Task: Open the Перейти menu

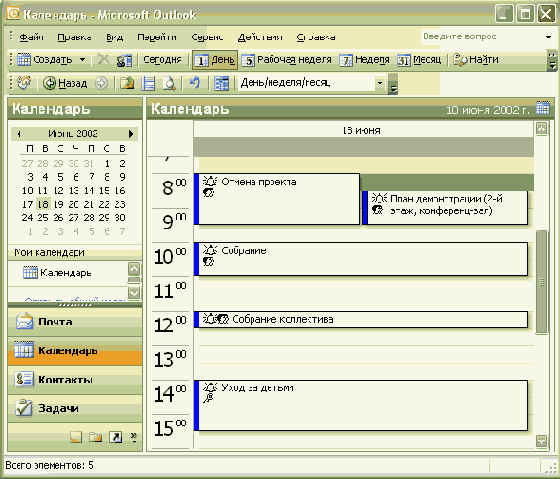Action: tap(157, 37)
